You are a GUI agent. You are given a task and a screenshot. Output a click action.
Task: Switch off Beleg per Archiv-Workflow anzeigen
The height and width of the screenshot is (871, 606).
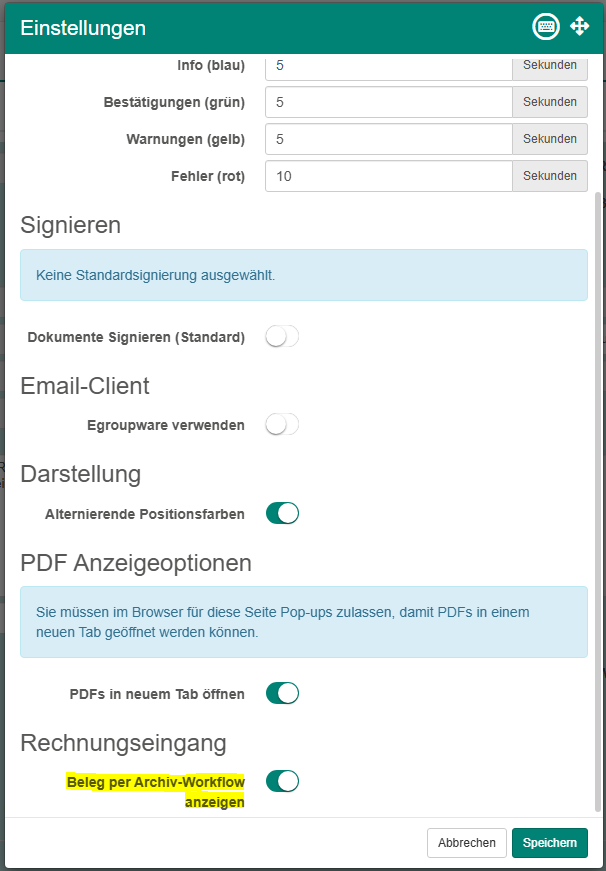[x=282, y=781]
